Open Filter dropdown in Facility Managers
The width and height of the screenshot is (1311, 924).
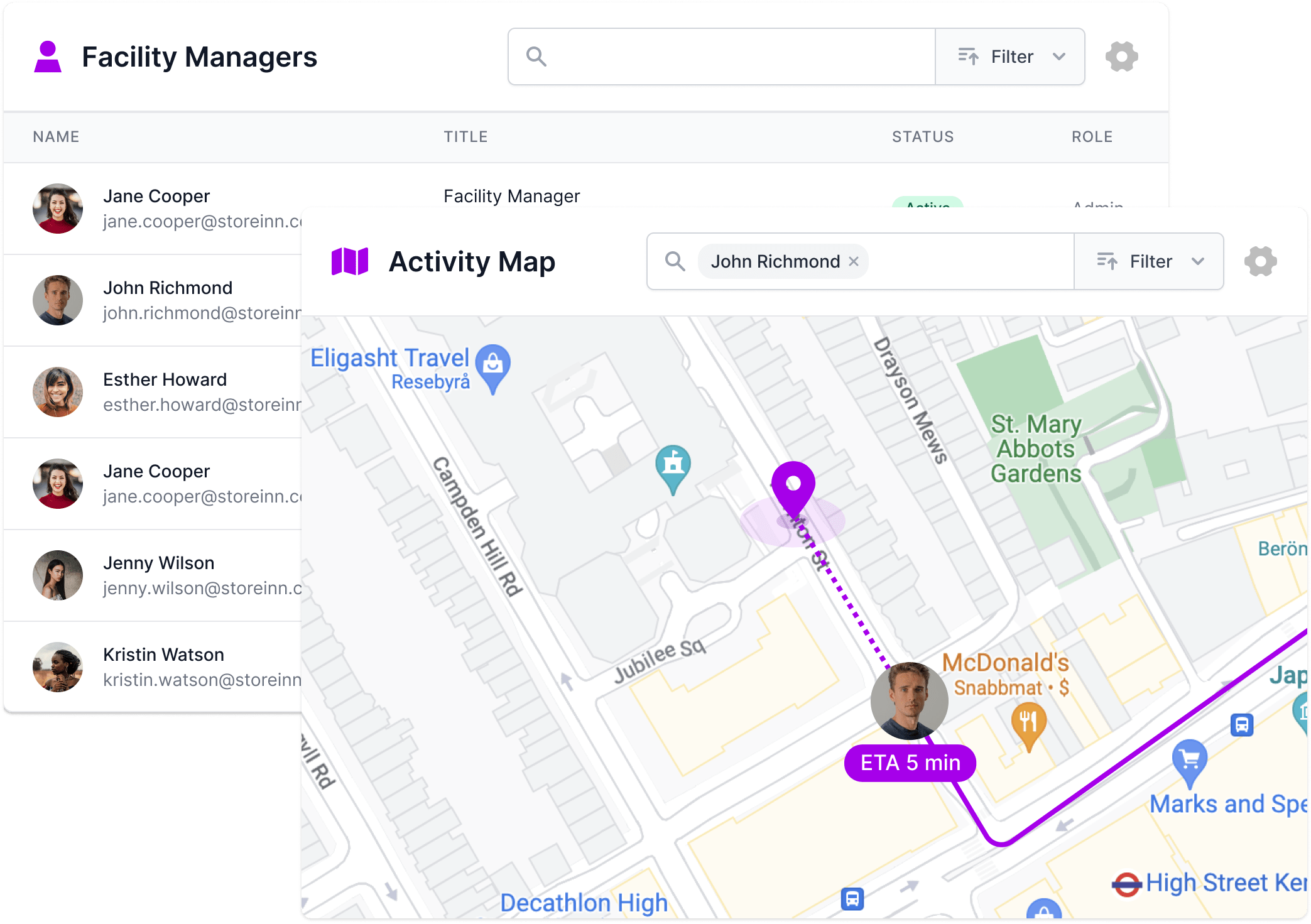[1010, 57]
